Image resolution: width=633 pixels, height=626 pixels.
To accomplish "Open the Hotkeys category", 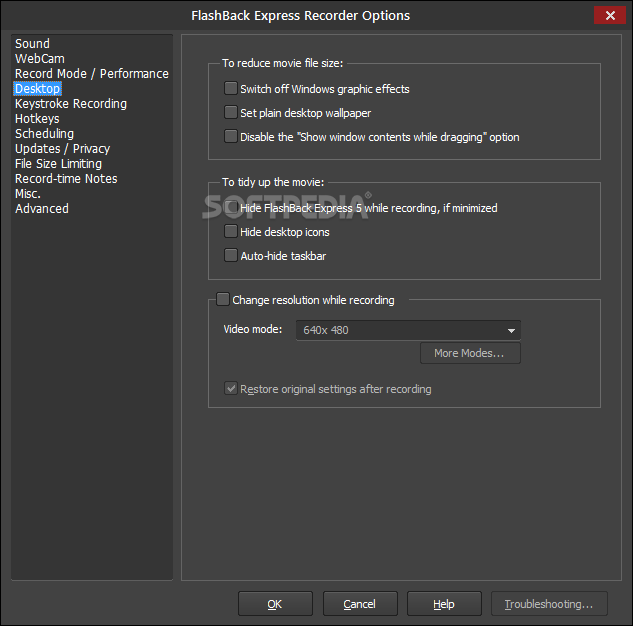I will [x=37, y=119].
